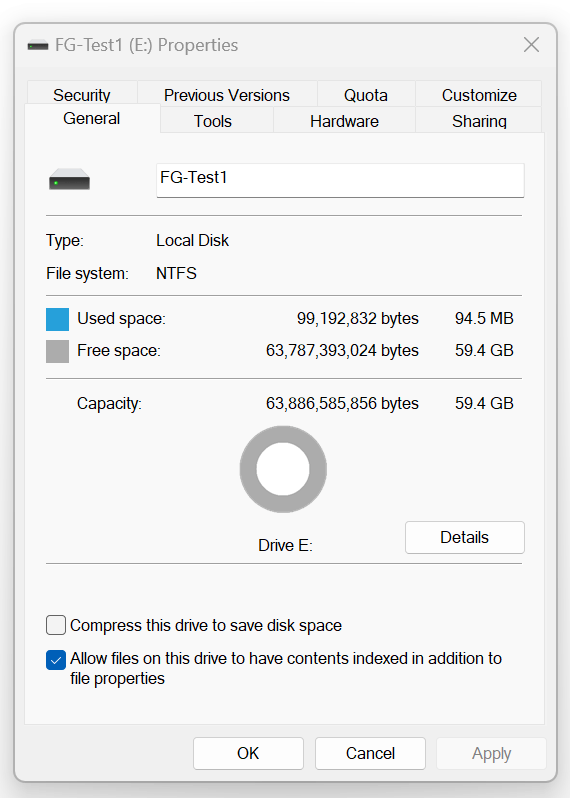
Task: Uncheck Allow files to be indexed checkbox
Action: tap(56, 660)
